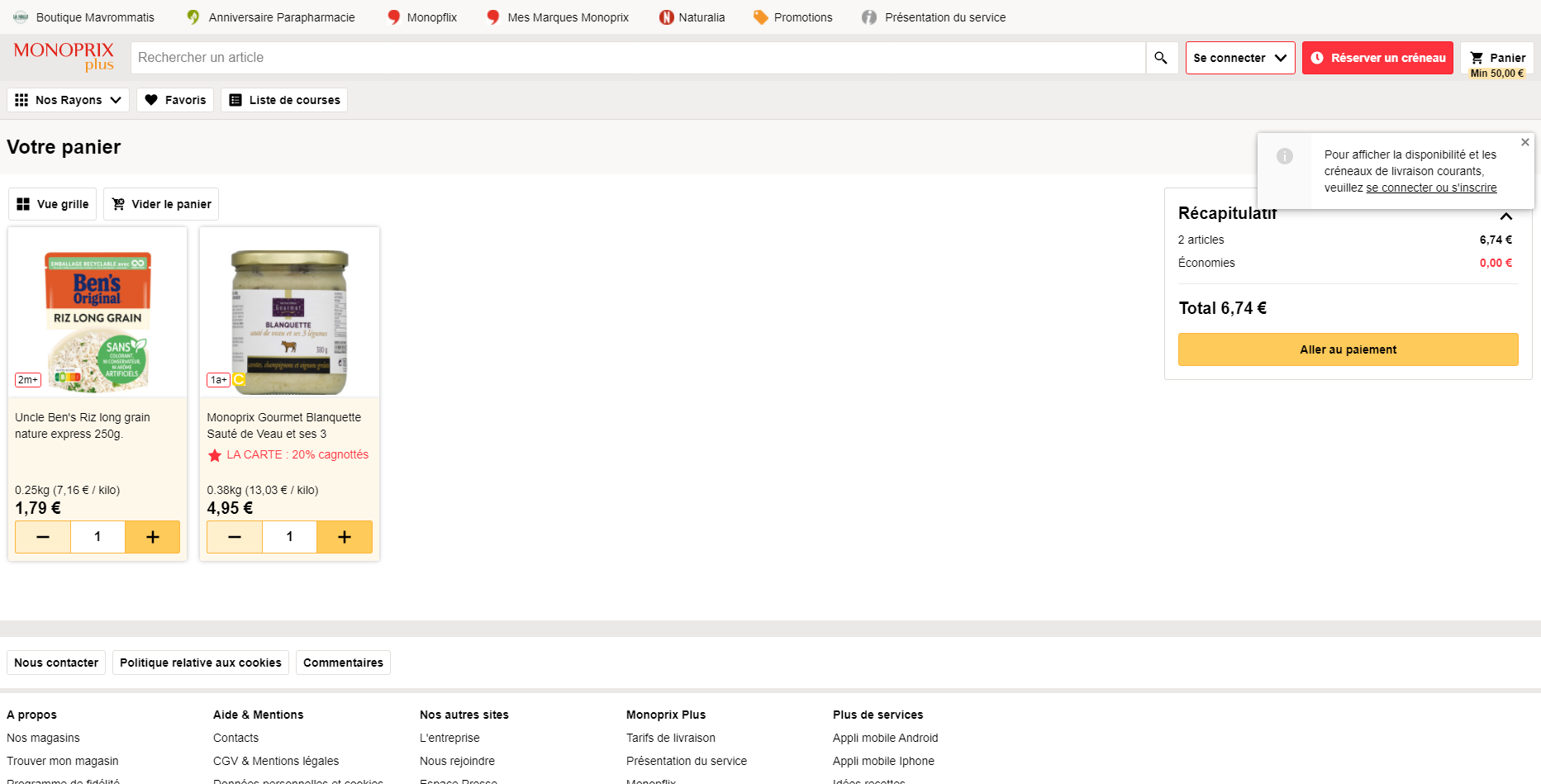Click the Nos Rayons grid icon
This screenshot has height=784, width=1541.
[21, 100]
